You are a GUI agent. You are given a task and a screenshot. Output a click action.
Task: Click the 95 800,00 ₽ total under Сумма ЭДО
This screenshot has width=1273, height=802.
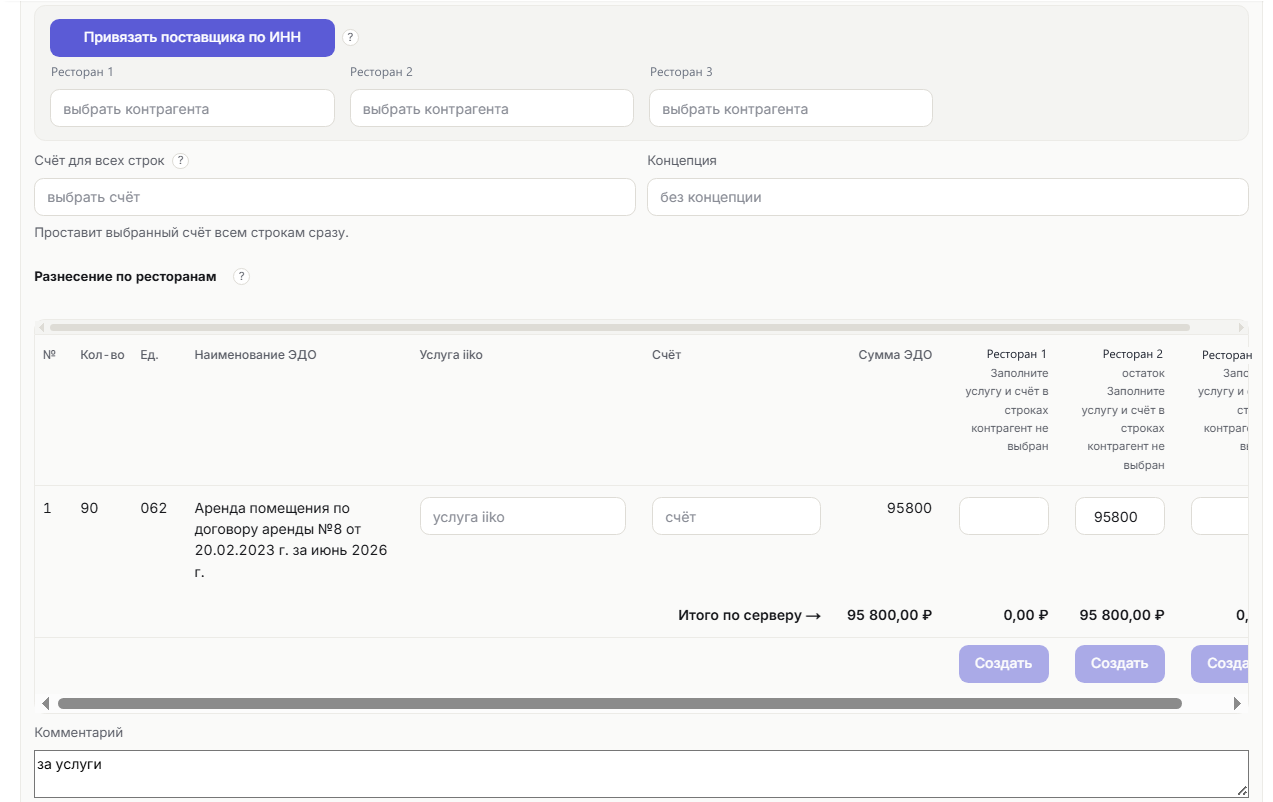(x=889, y=616)
